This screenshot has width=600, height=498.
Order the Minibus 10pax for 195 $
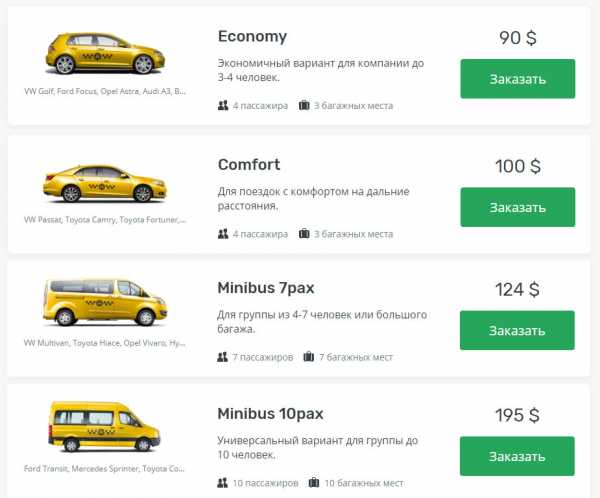[517, 456]
